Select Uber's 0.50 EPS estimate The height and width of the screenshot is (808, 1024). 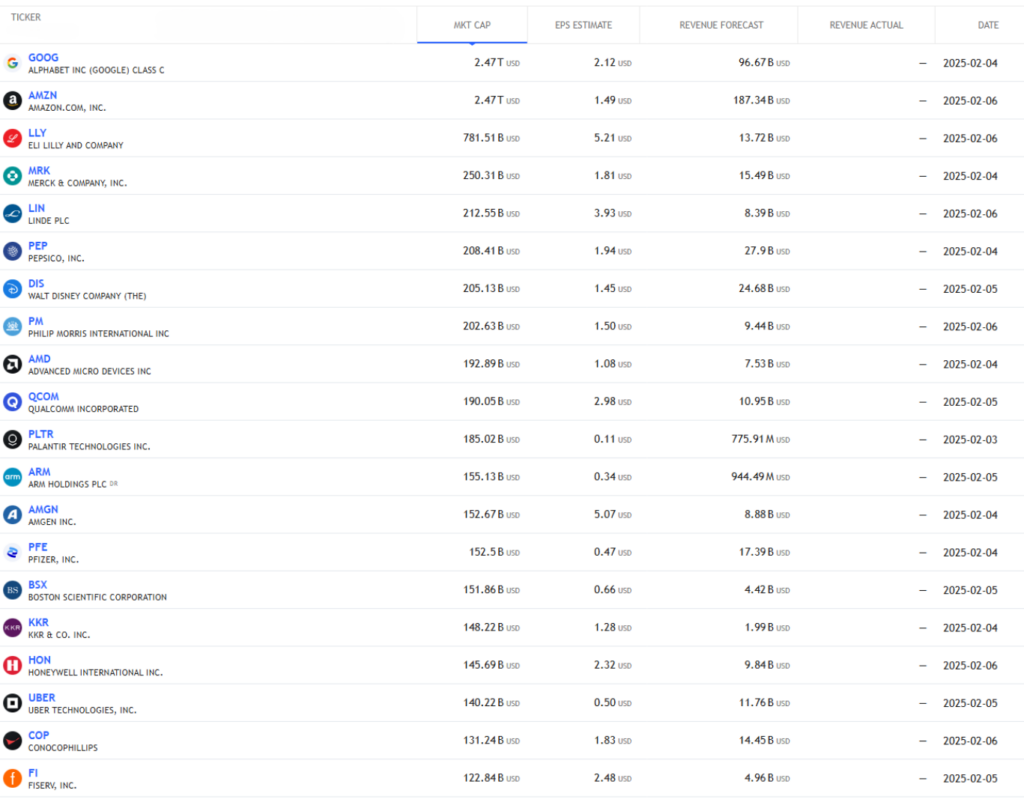point(613,703)
